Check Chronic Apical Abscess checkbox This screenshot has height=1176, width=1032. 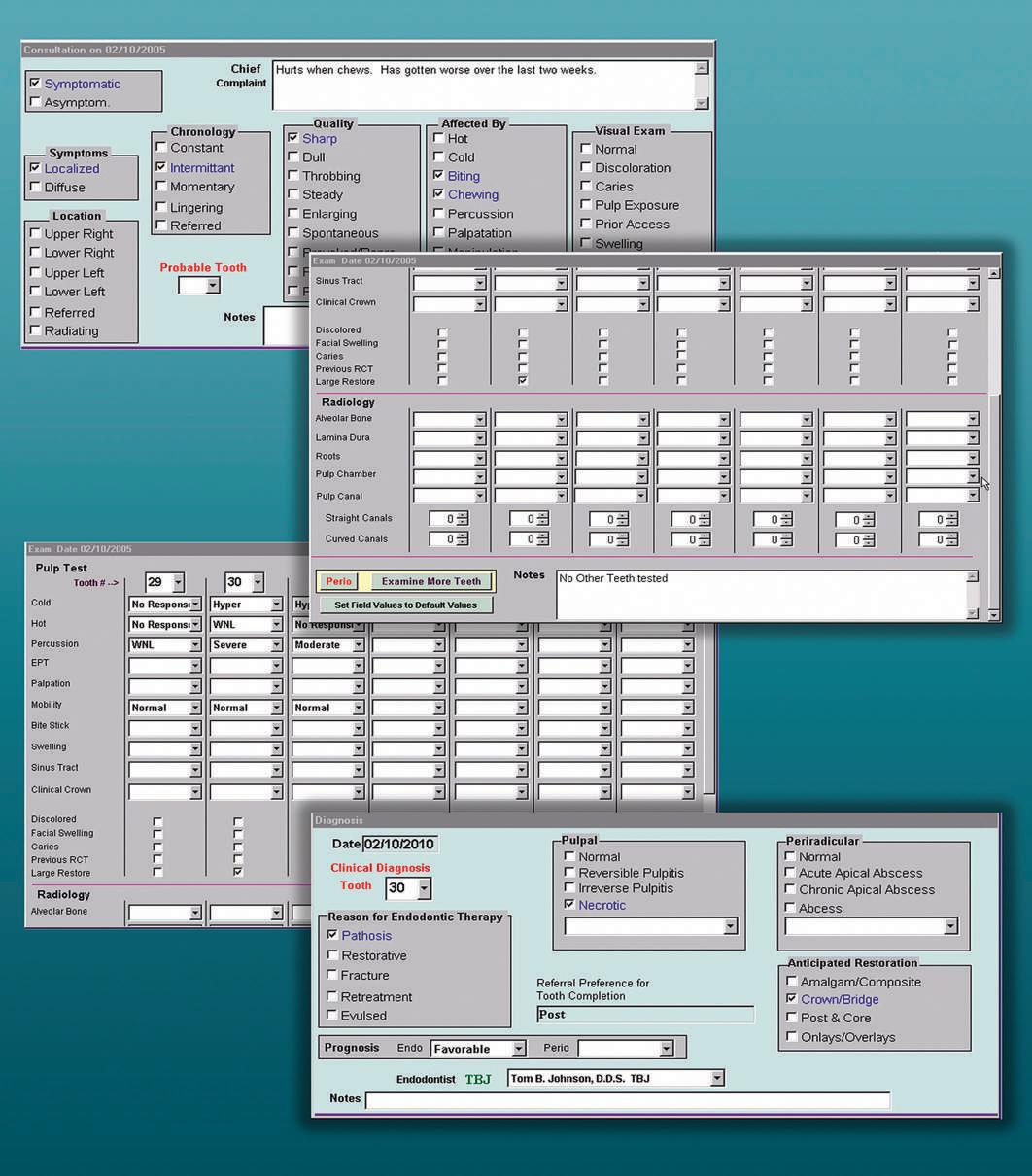(790, 889)
